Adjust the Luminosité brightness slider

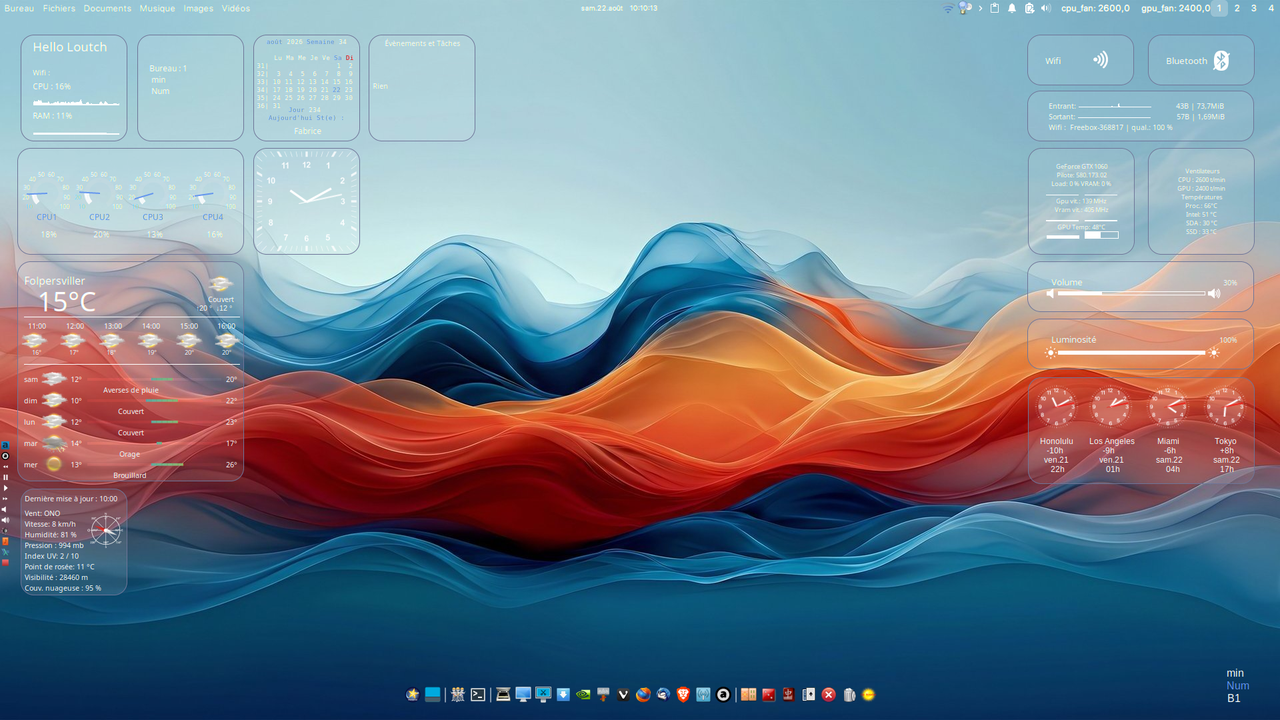(x=1131, y=353)
